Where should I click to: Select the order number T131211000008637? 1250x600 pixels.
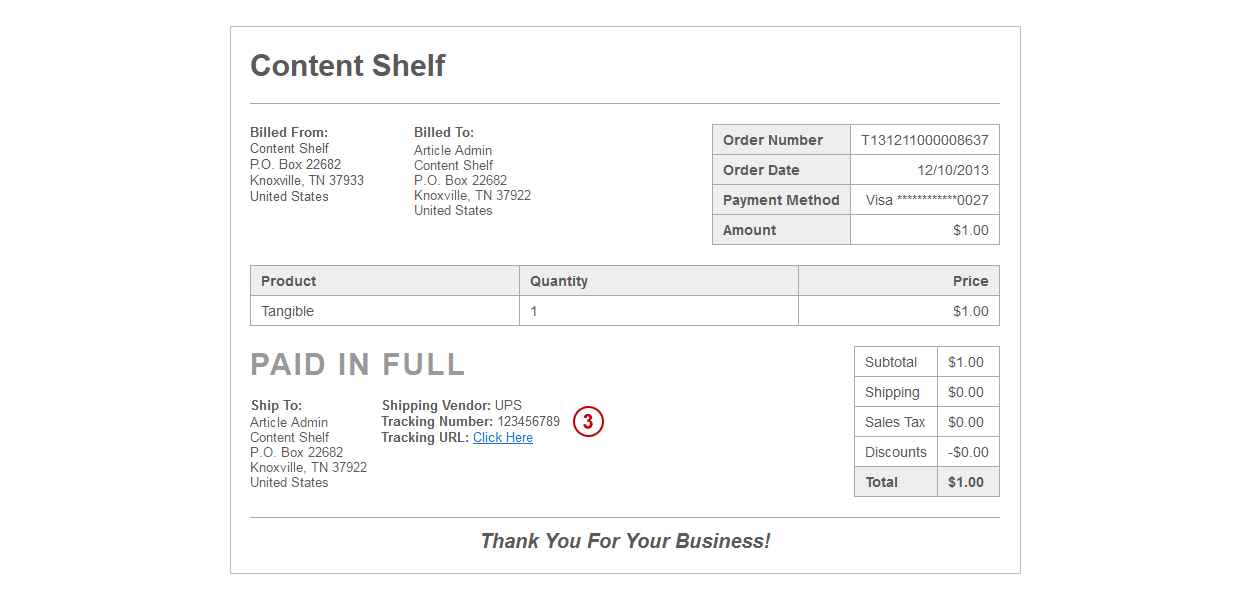pyautogui.click(x=925, y=140)
